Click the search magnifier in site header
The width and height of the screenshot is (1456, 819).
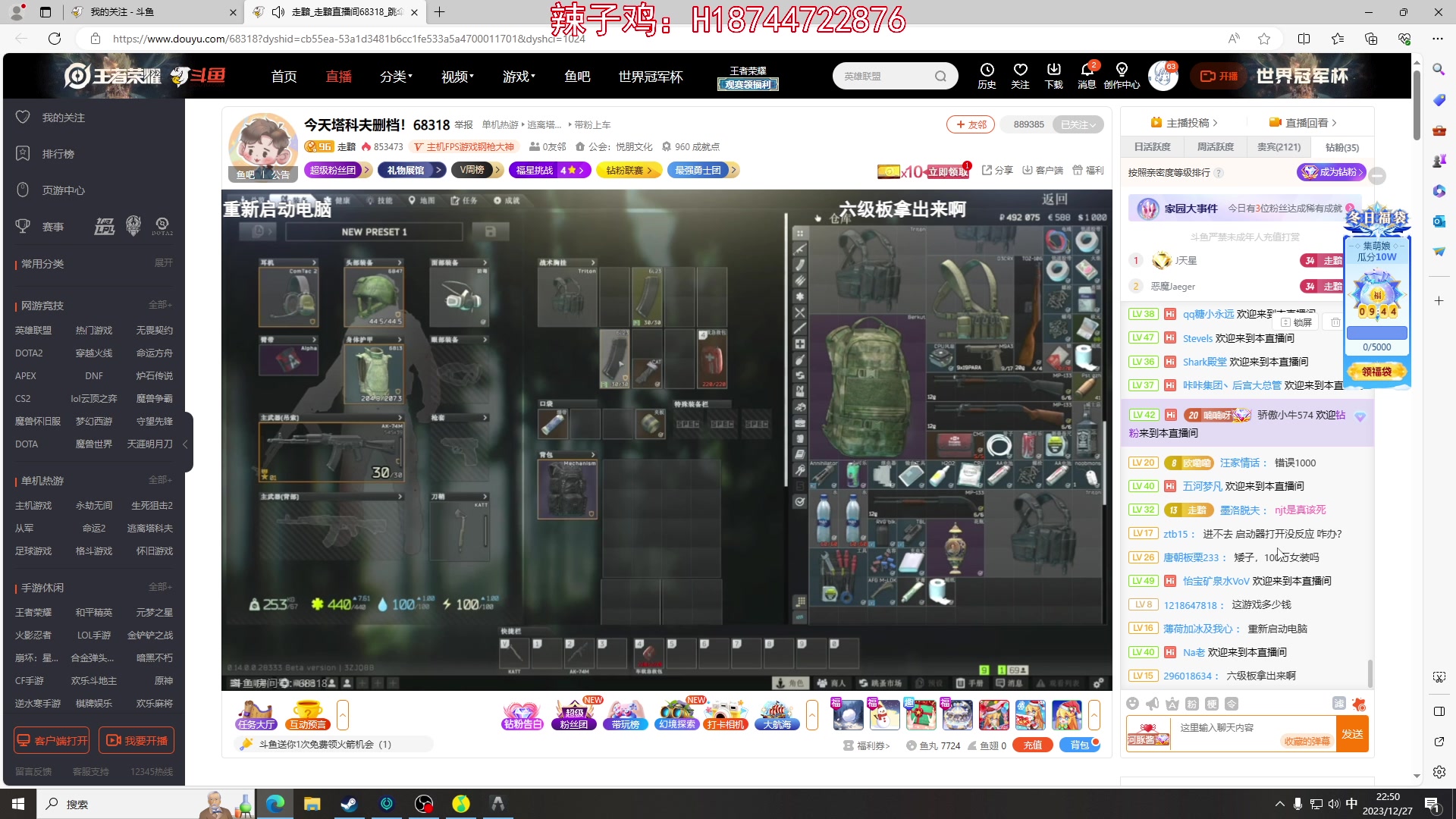(940, 76)
